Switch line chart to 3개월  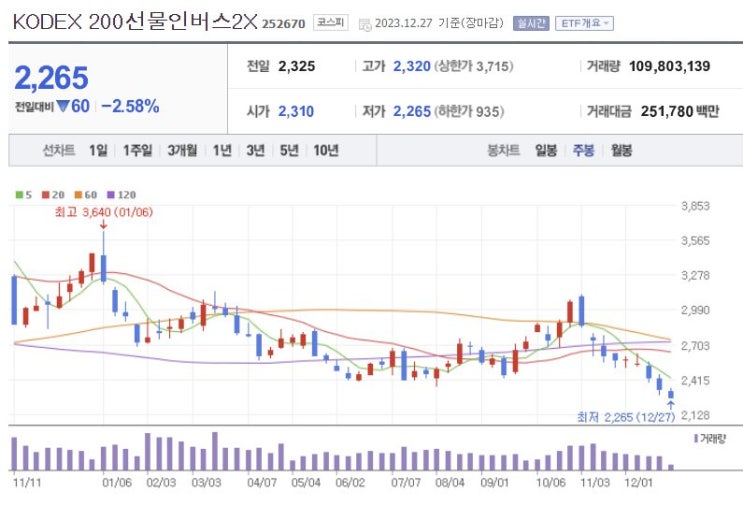tap(182, 151)
